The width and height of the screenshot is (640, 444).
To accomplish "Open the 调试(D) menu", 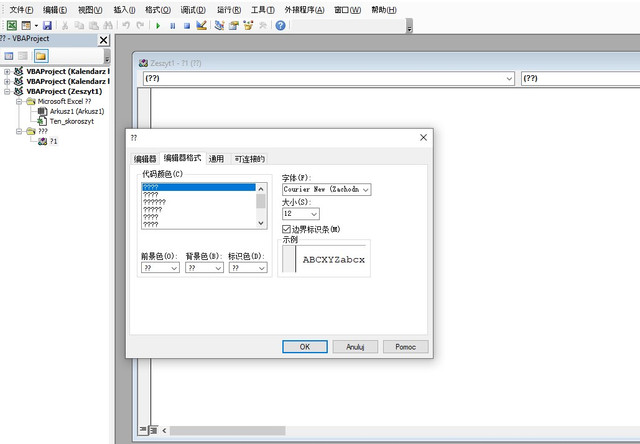I will click(x=193, y=10).
